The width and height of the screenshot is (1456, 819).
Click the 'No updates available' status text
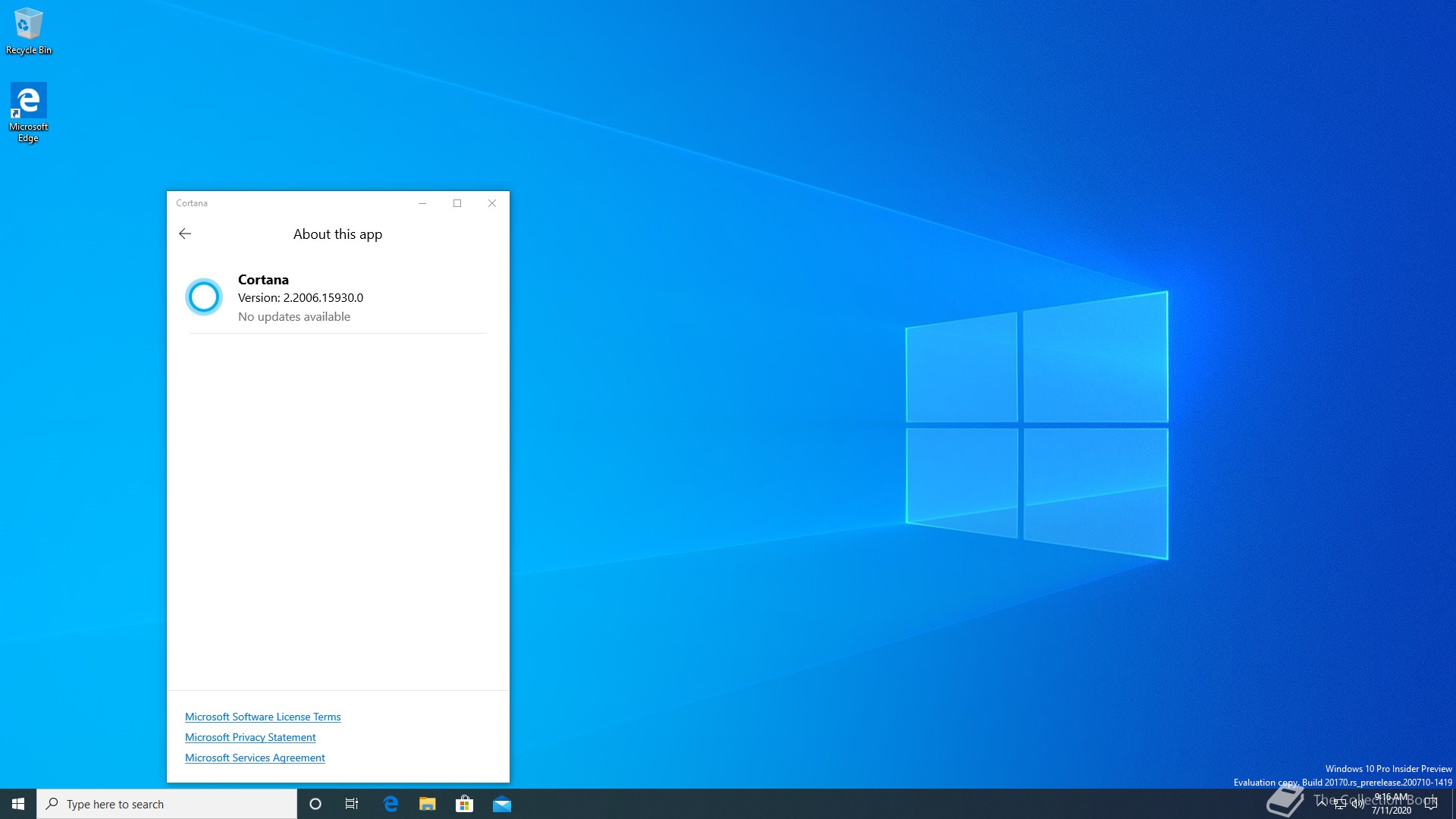coord(294,316)
